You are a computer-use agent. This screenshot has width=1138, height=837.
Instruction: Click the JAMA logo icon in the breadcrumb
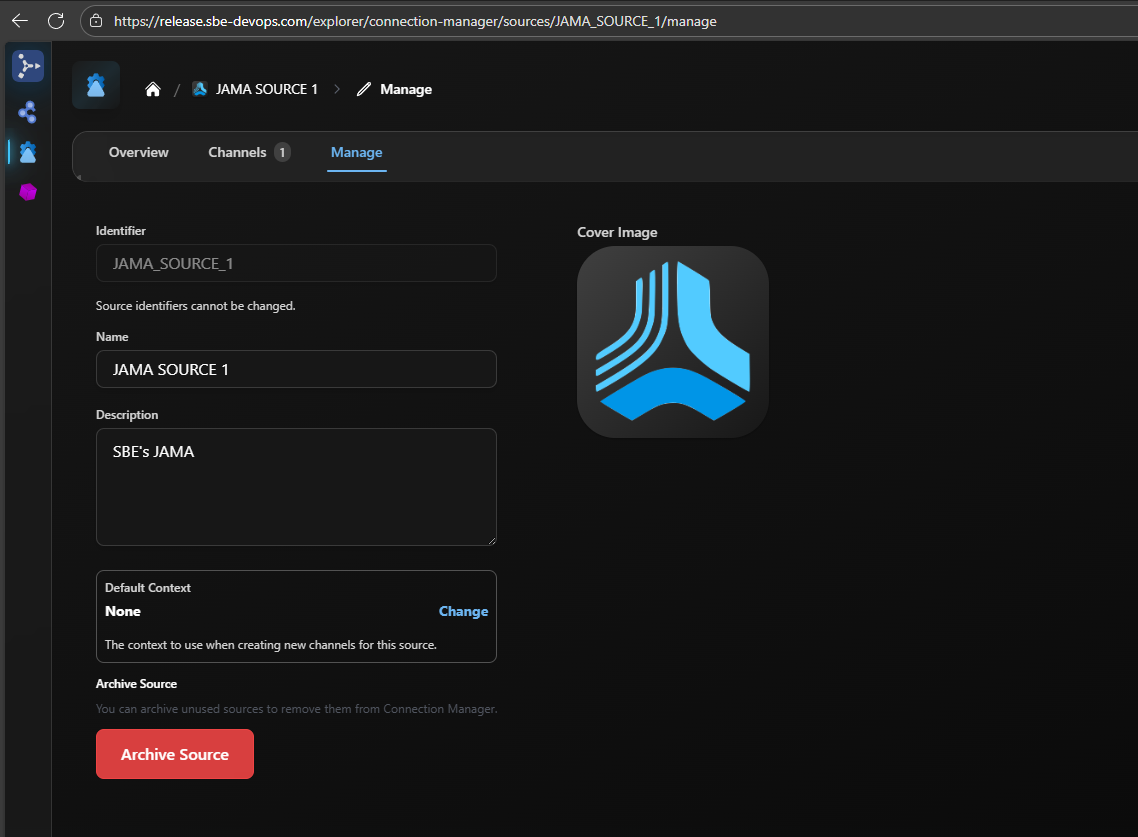(200, 89)
